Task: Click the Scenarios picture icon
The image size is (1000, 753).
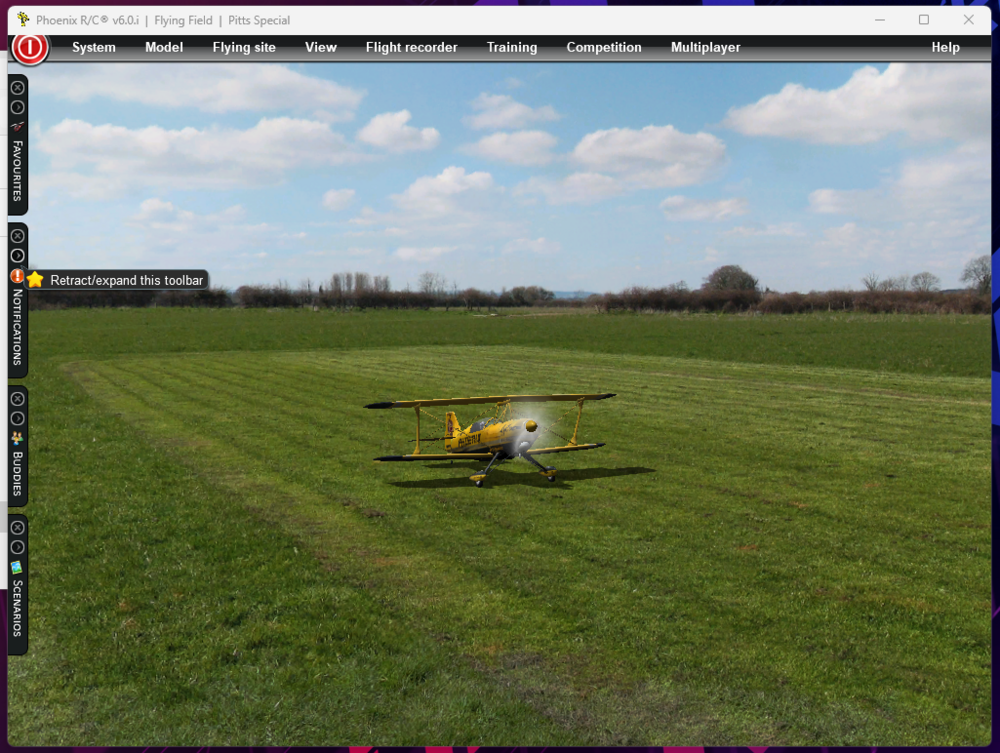Action: point(17,567)
